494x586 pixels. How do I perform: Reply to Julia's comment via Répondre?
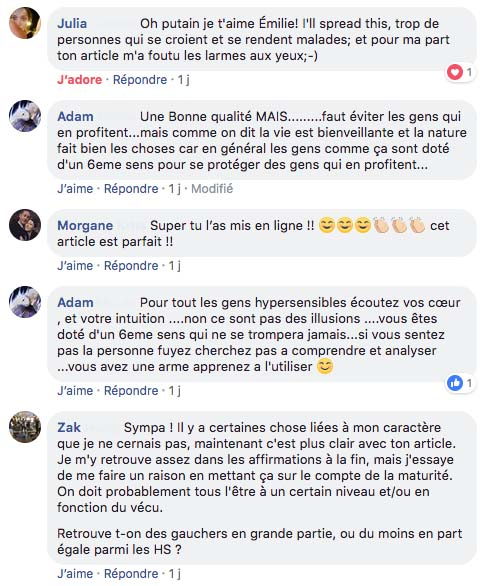140,80
